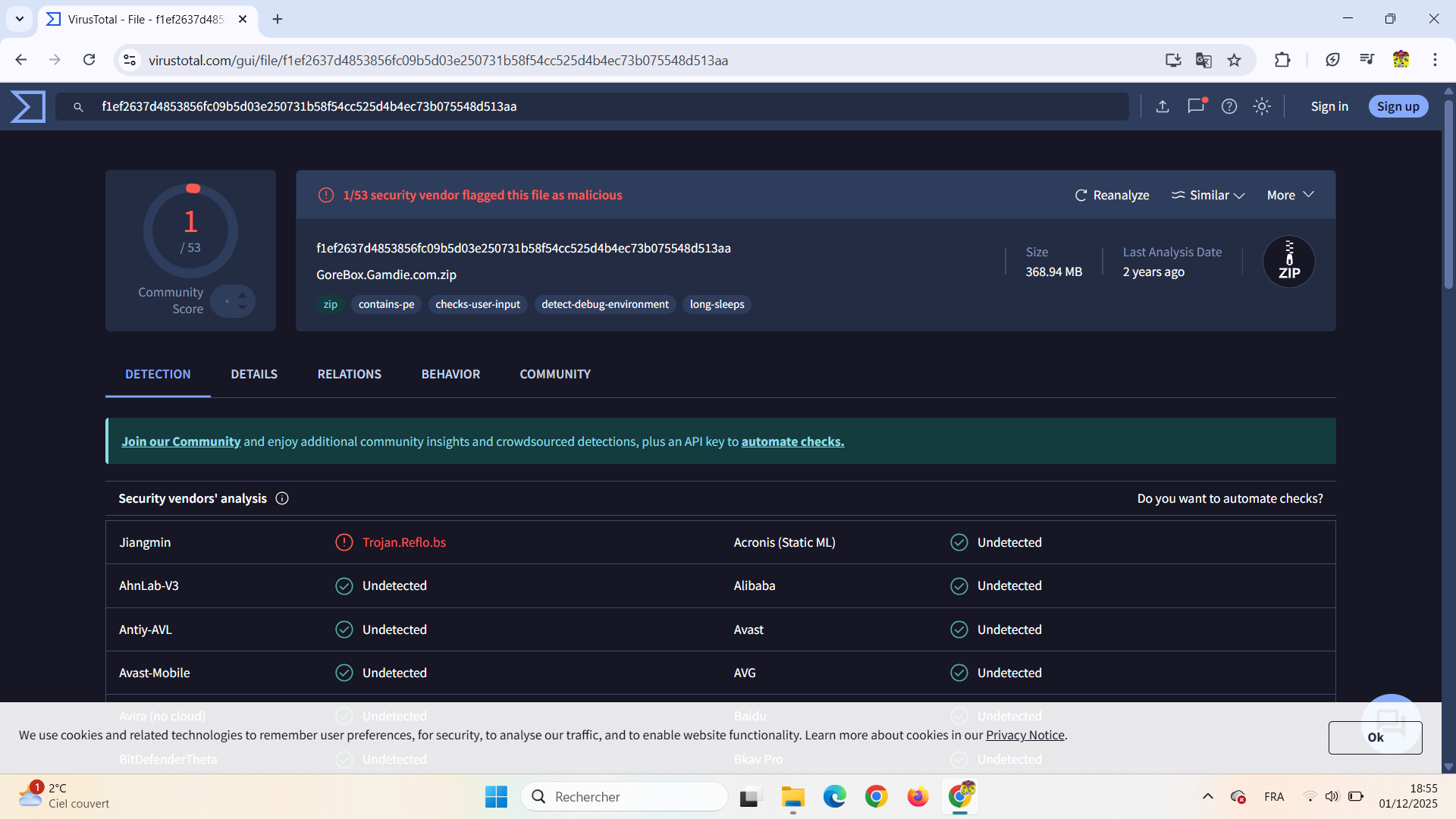This screenshot has width=1456, height=819.
Task: Open Chrome tab search dropdown arrow
Action: coord(20,19)
